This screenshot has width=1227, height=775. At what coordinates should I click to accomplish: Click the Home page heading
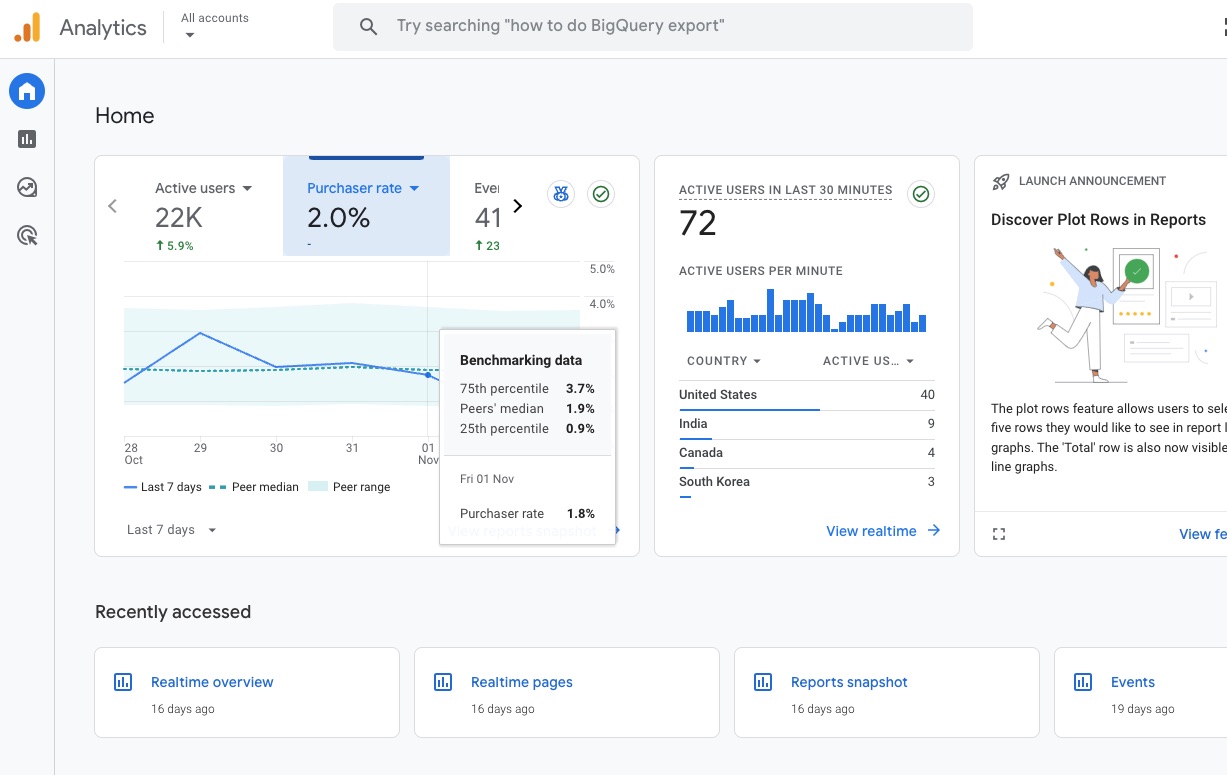coord(124,116)
